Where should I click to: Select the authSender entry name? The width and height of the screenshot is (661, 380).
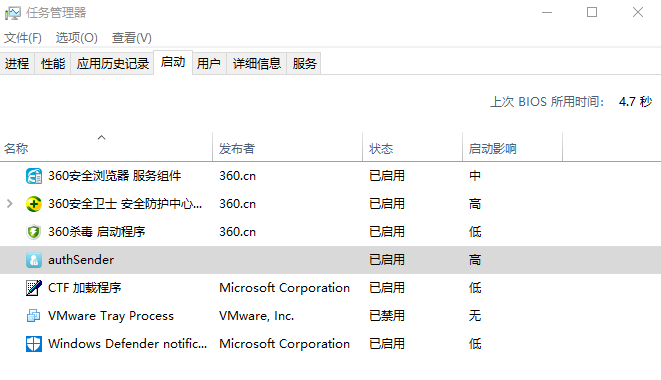coord(81,260)
